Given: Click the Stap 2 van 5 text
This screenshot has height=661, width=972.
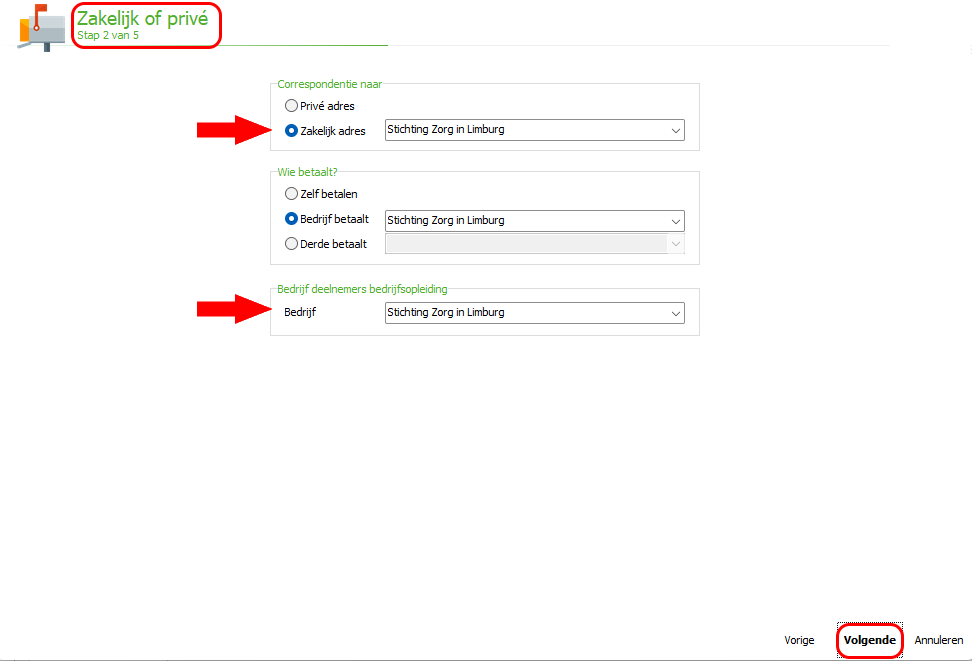Looking at the screenshot, I should click(108, 35).
